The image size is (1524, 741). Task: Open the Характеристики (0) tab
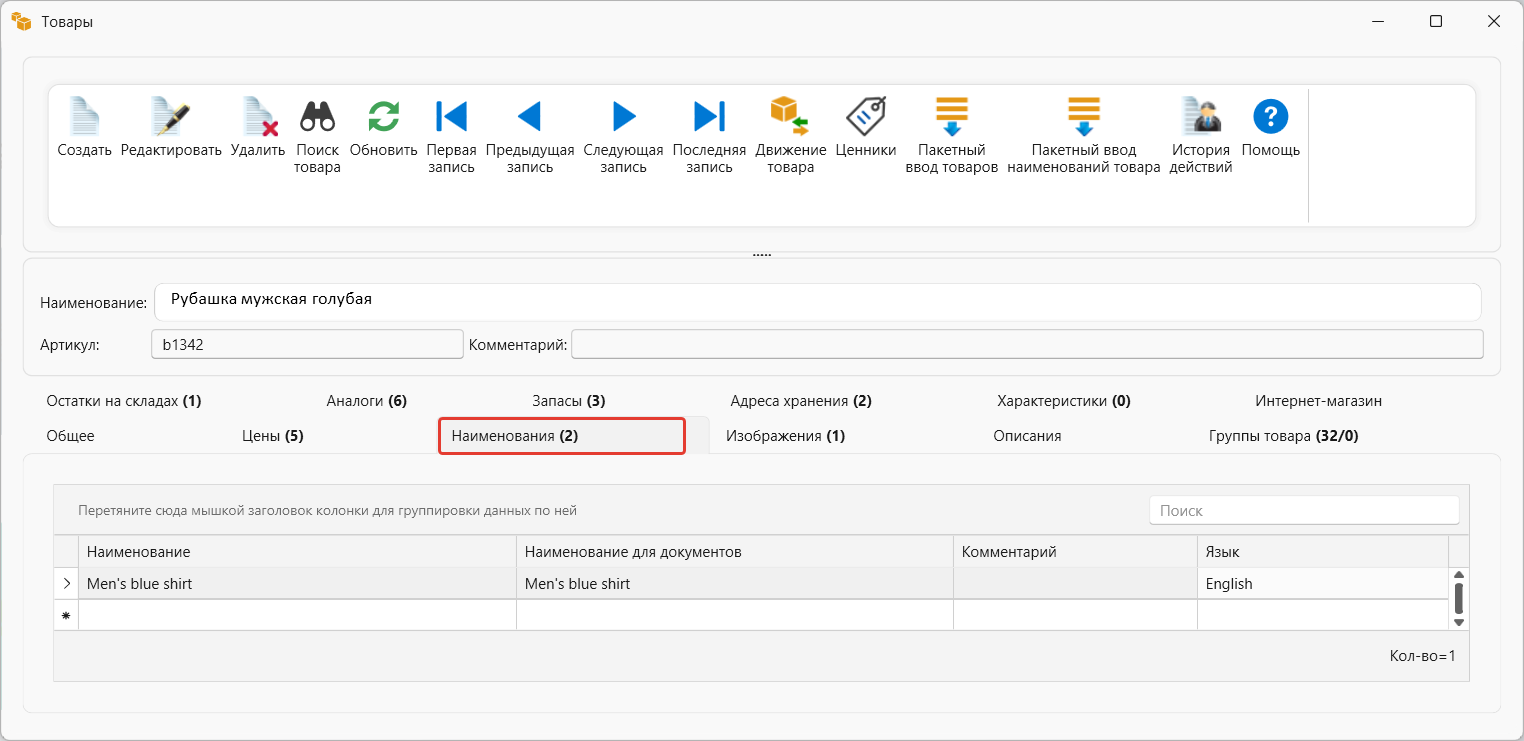point(1064,401)
